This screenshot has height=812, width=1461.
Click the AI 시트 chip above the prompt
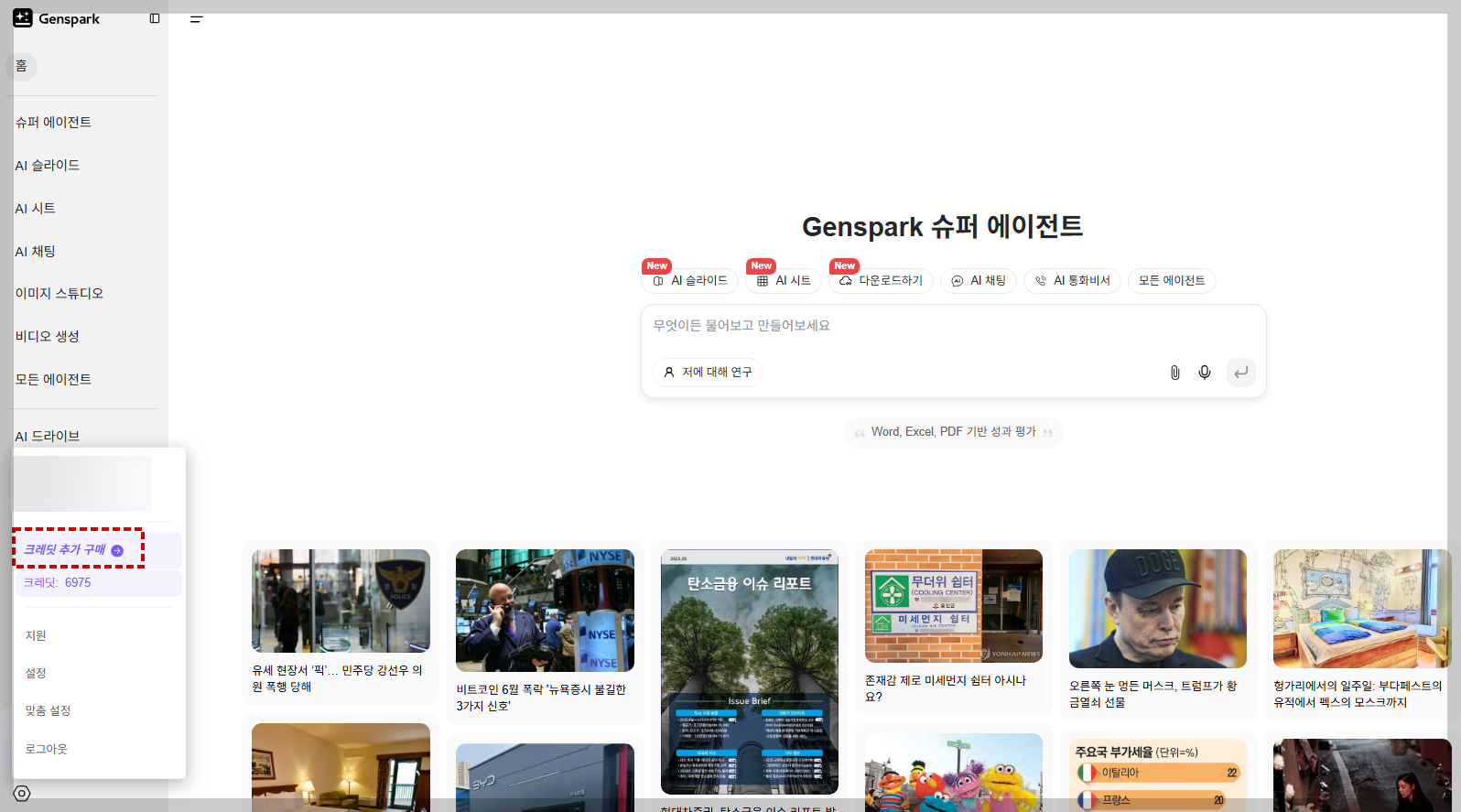click(x=784, y=280)
